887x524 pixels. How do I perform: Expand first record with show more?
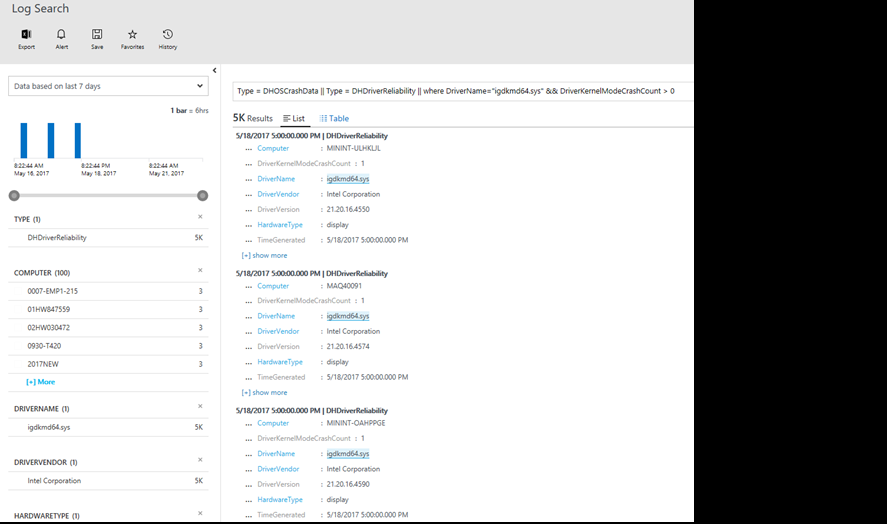[264, 255]
